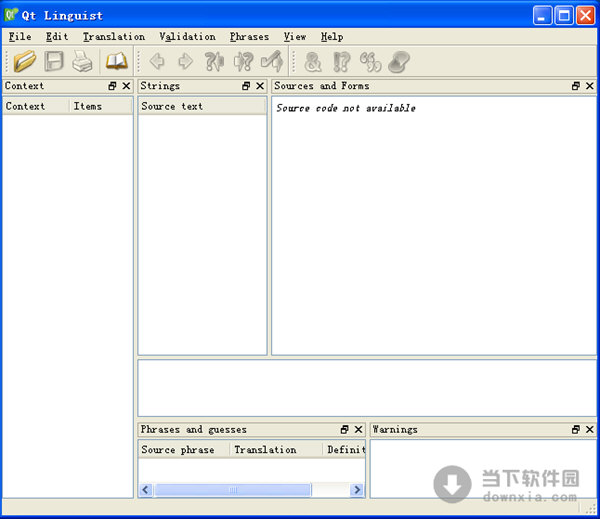
Task: Click 'Source code not available' text
Action: [x=346, y=108]
